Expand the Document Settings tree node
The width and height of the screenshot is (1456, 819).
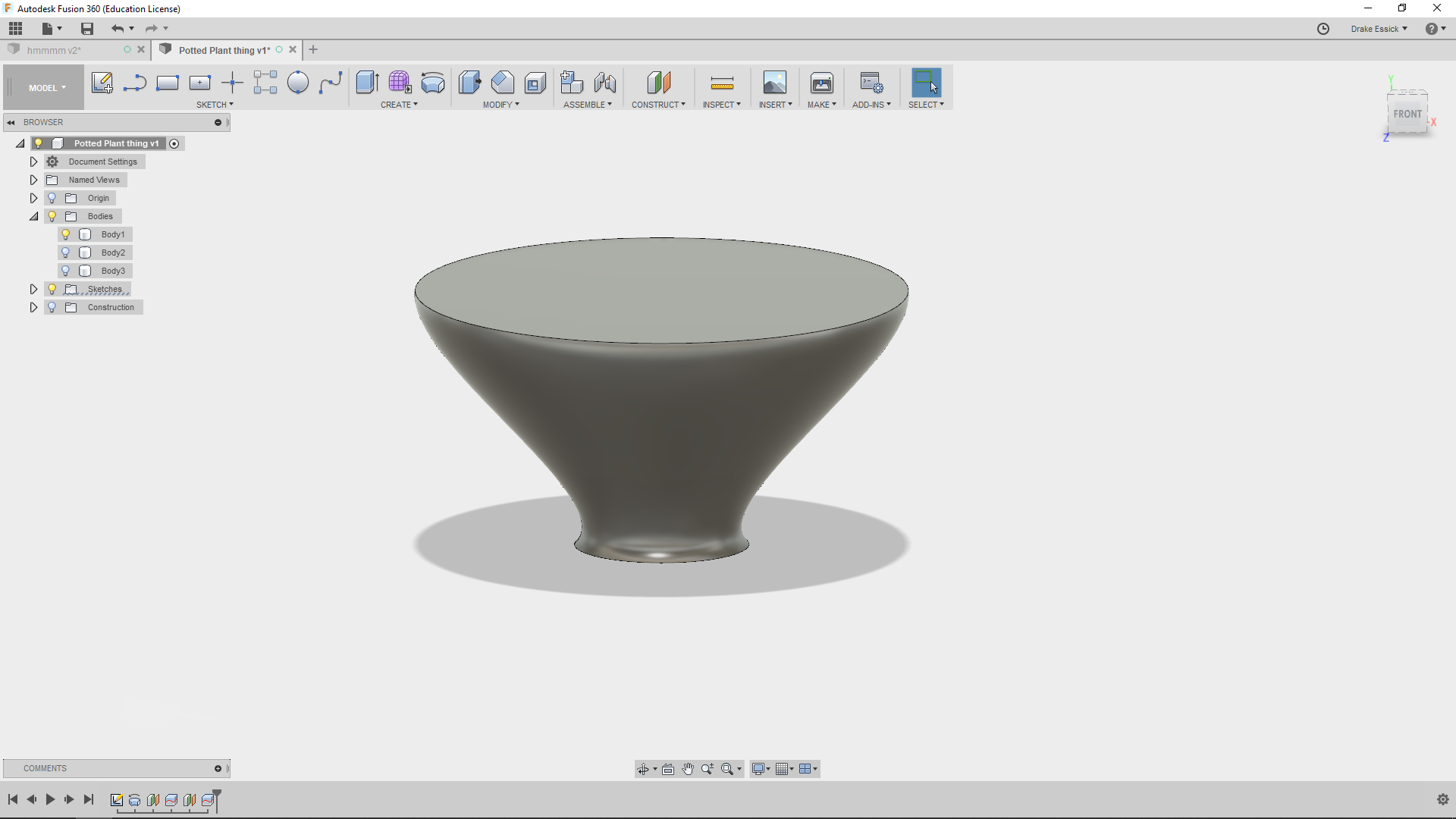(x=33, y=162)
